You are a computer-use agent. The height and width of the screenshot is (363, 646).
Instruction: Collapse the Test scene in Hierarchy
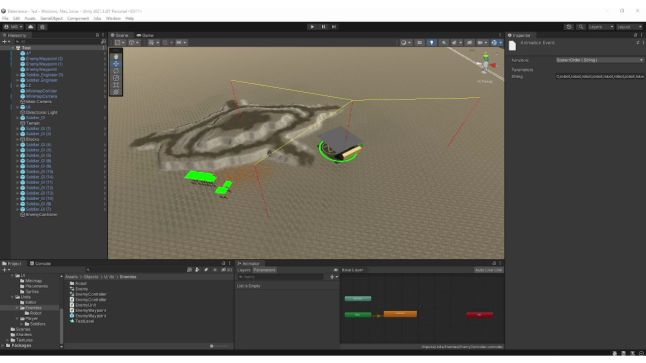tap(13, 48)
